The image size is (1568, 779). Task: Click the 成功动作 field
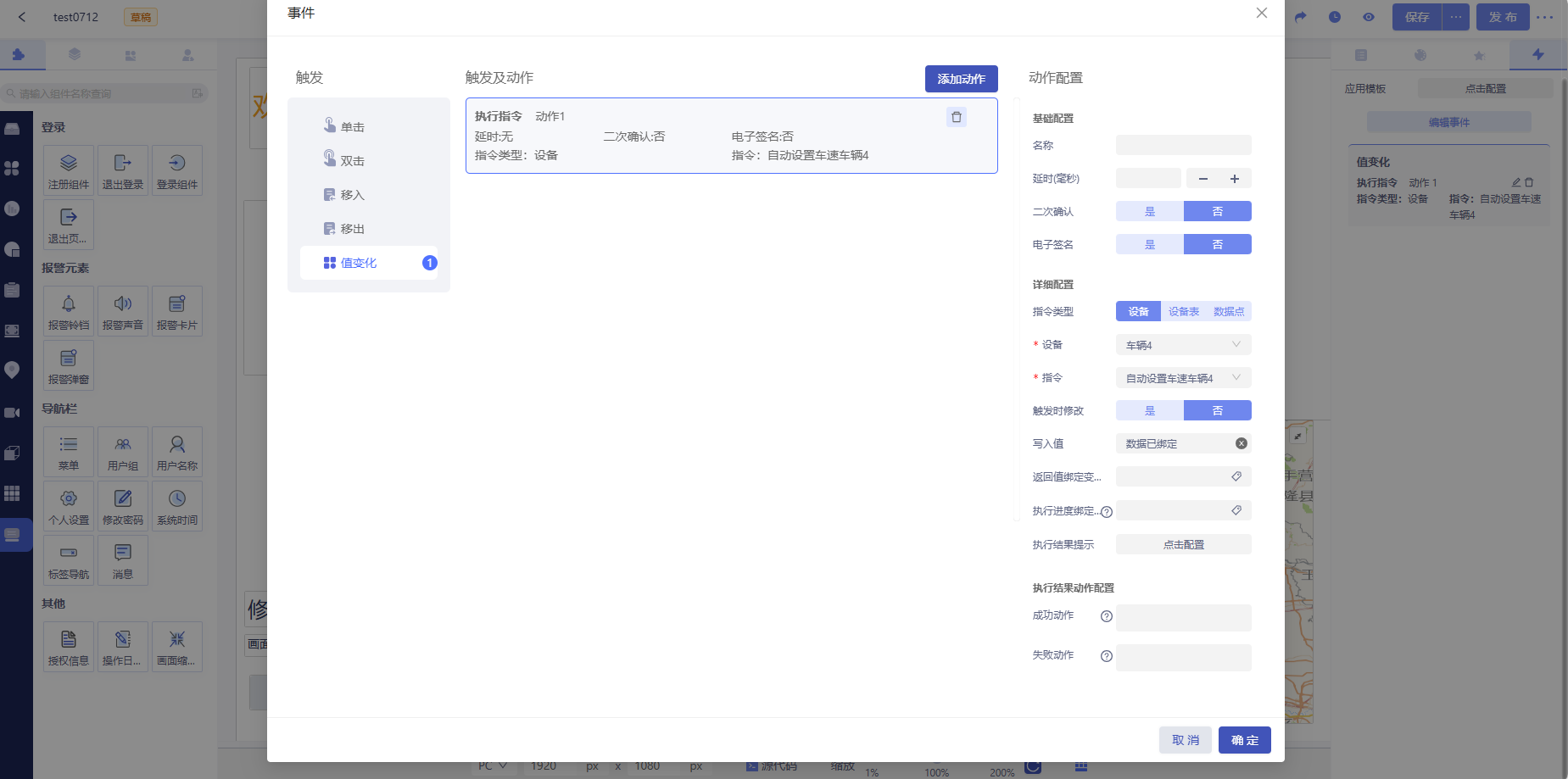pyautogui.click(x=1183, y=617)
